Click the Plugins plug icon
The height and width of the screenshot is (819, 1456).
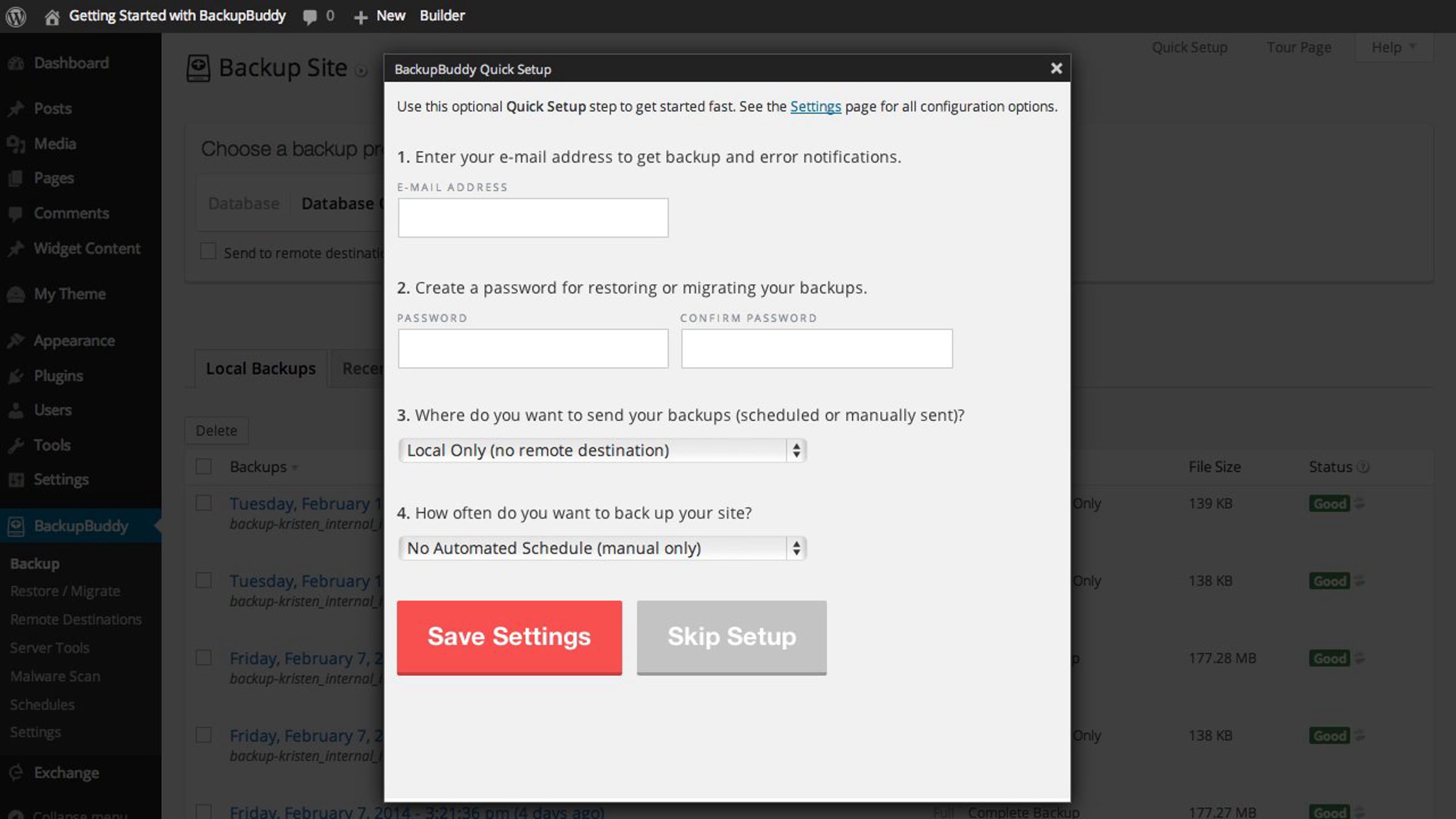(x=16, y=376)
